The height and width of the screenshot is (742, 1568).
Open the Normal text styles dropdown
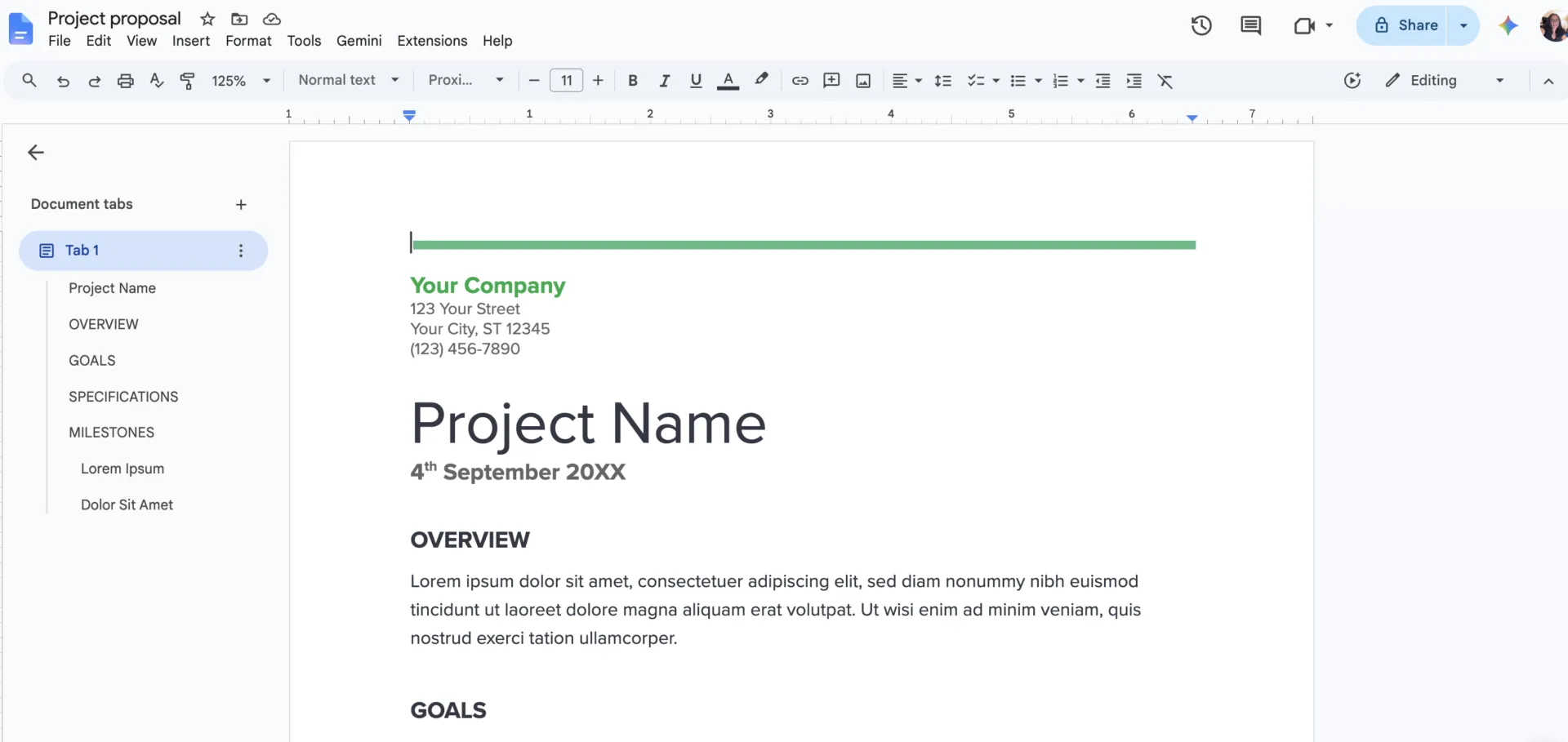pyautogui.click(x=349, y=80)
